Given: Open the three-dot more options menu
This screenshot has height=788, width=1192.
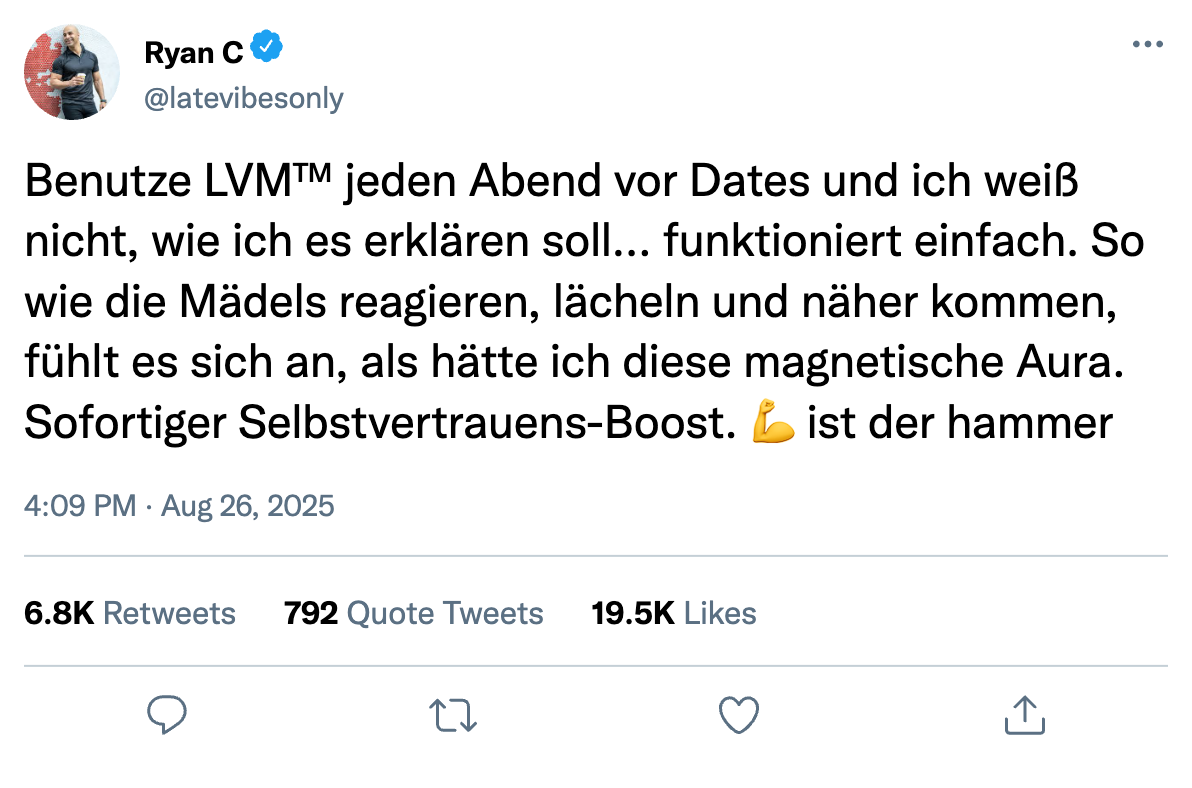Looking at the screenshot, I should point(1148,45).
